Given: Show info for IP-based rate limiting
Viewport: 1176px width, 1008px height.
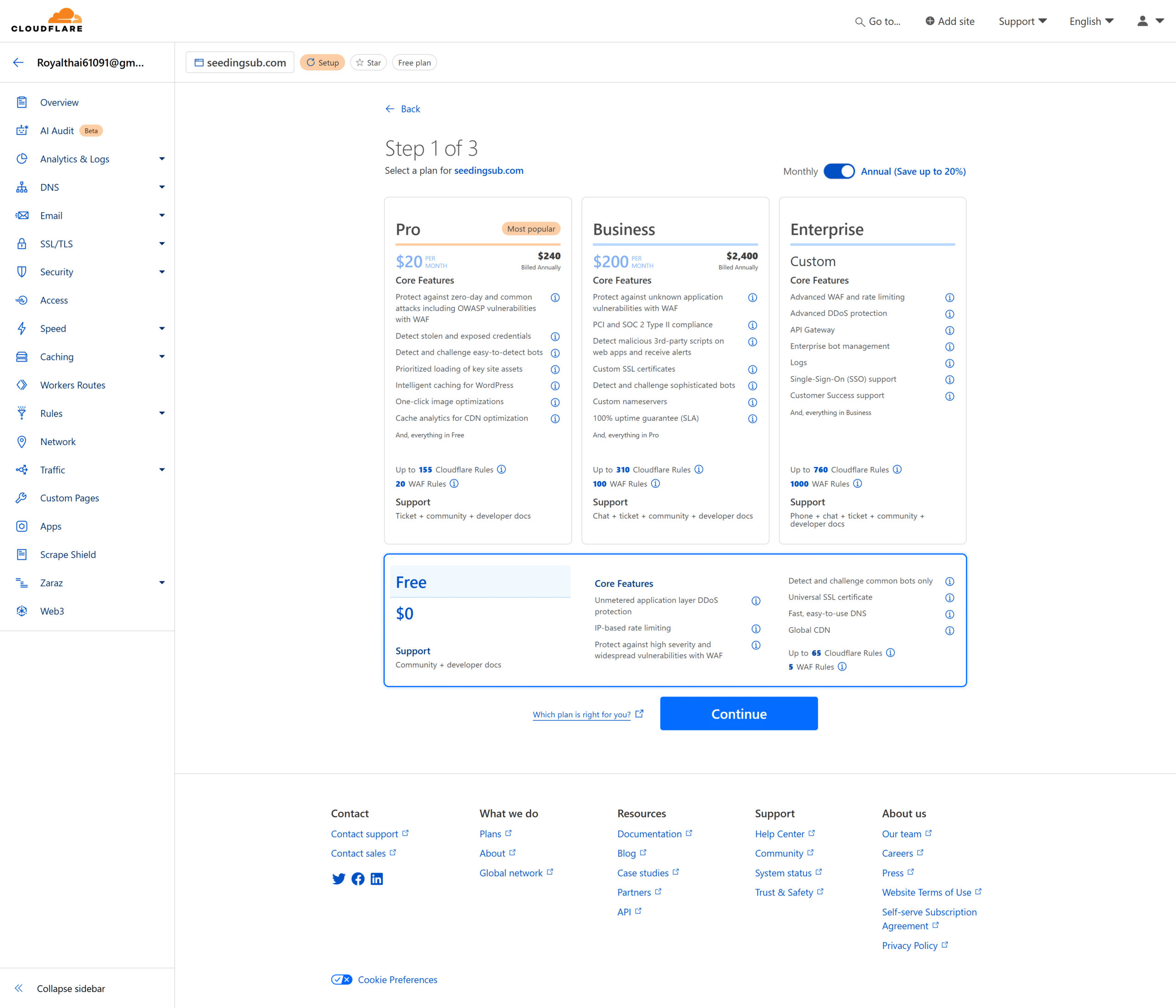Looking at the screenshot, I should point(756,629).
